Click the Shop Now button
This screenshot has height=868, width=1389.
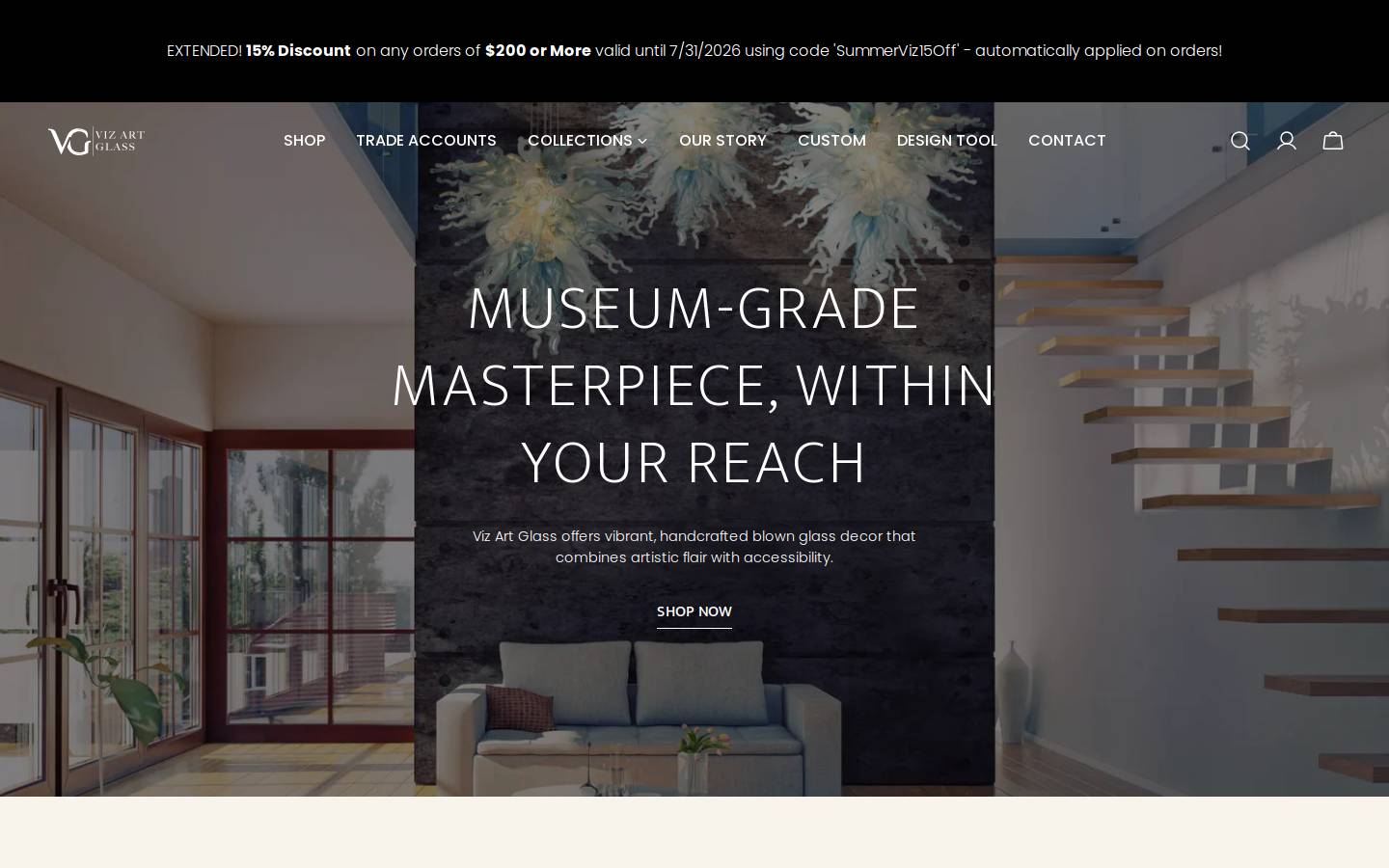(x=694, y=612)
